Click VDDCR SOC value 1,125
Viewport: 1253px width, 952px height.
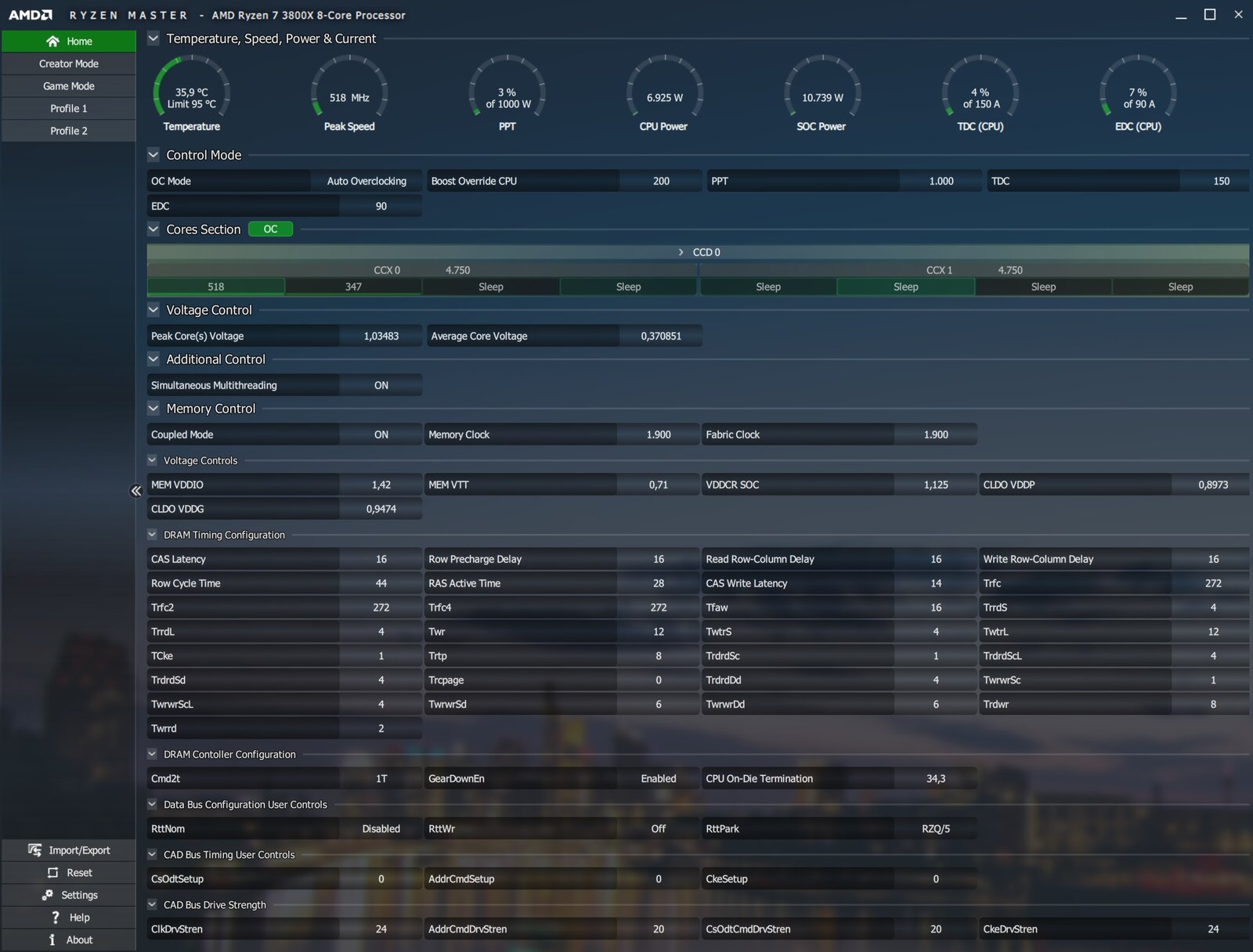936,485
